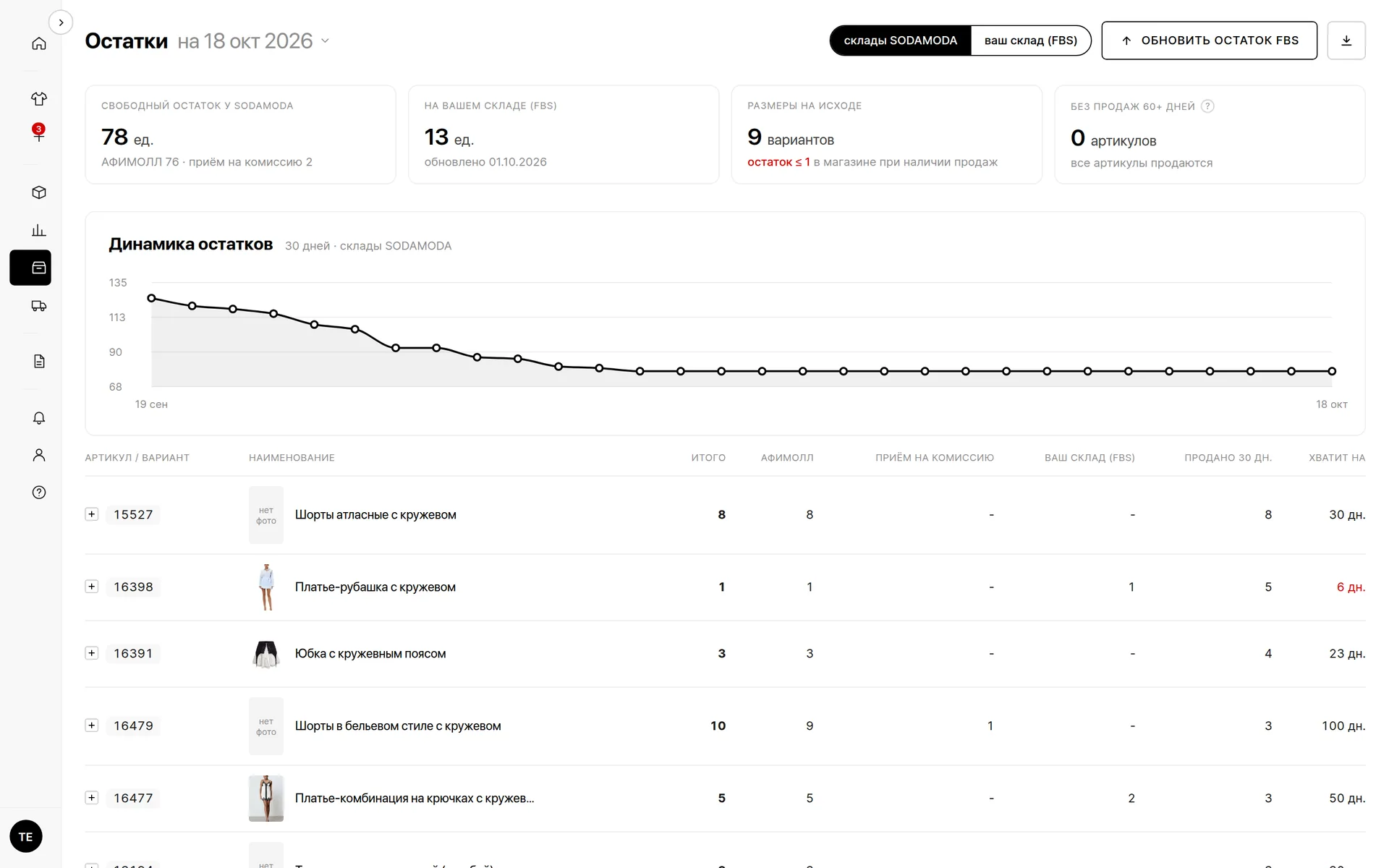Click thumbnail of Юбка с кружевным поясом
The image size is (1389, 868).
(266, 654)
